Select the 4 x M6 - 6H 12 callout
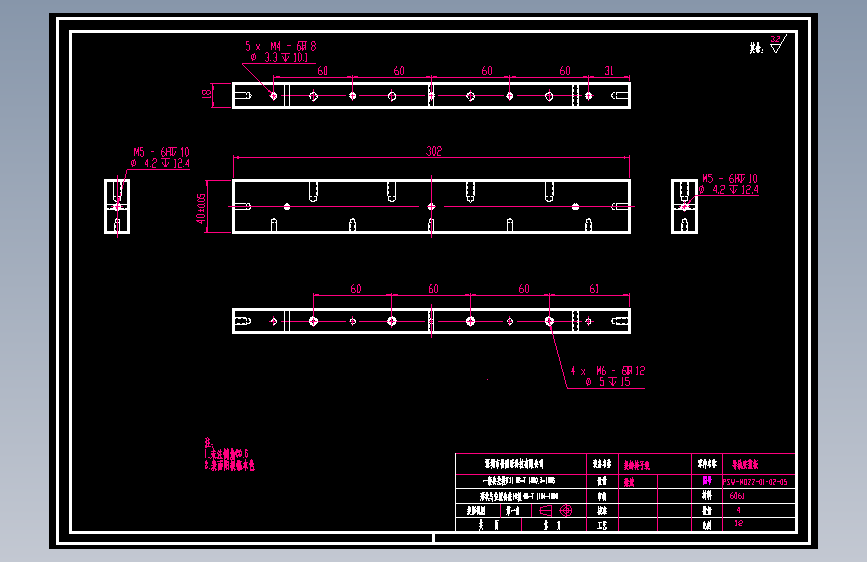The image size is (867, 562). click(608, 371)
